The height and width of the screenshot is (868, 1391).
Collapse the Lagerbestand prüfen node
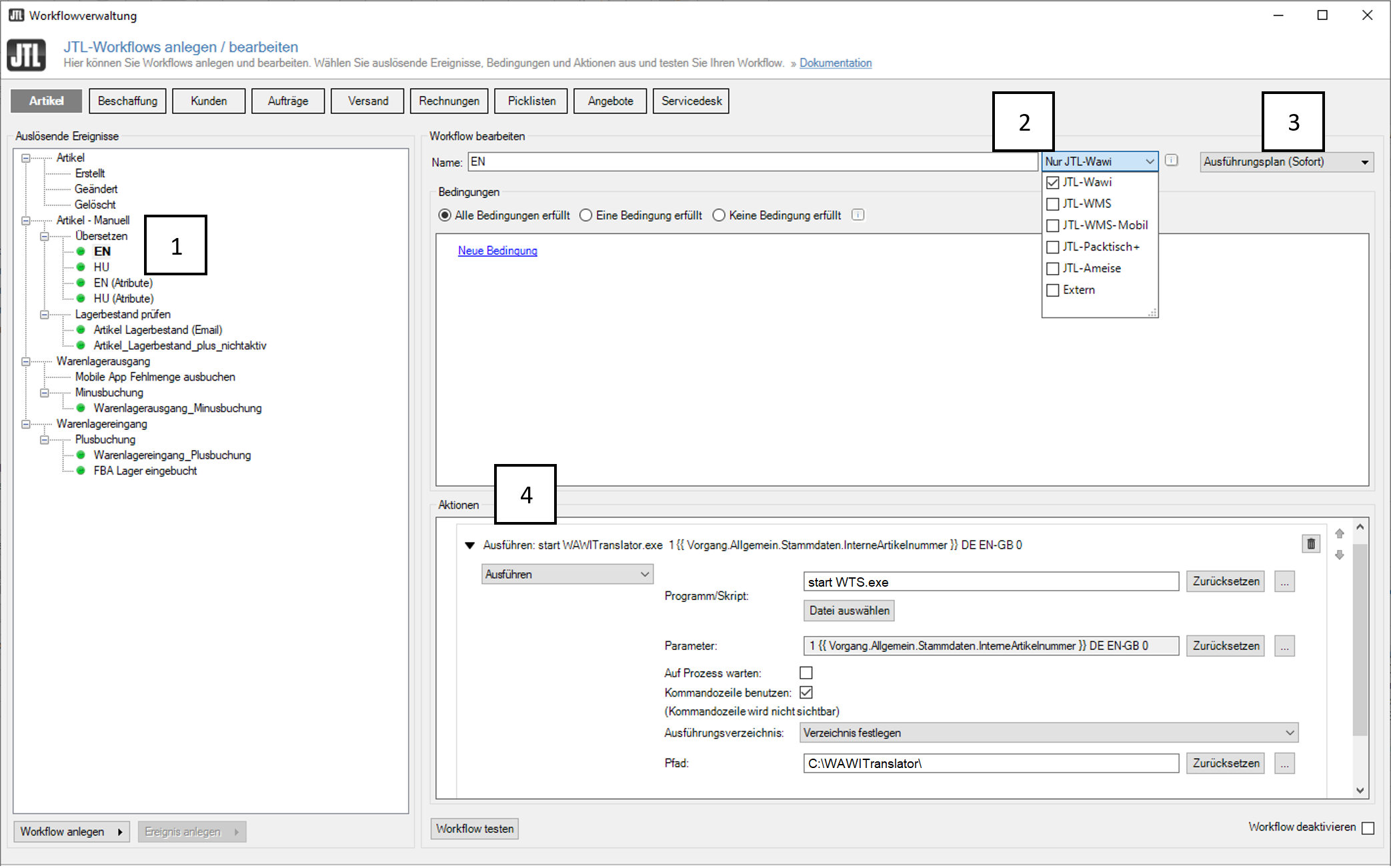[44, 315]
